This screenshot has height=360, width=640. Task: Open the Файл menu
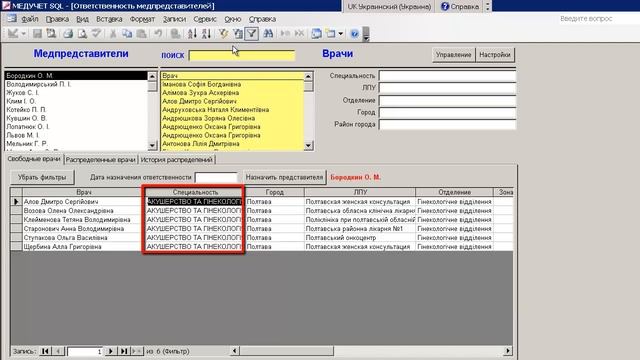coord(29,19)
